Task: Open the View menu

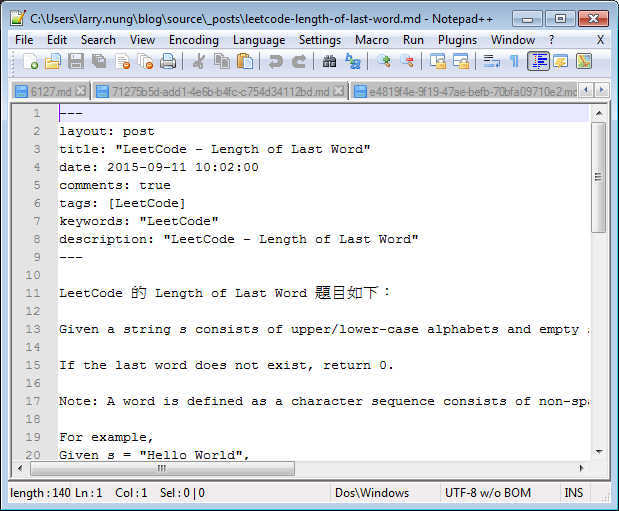Action: click(142, 40)
